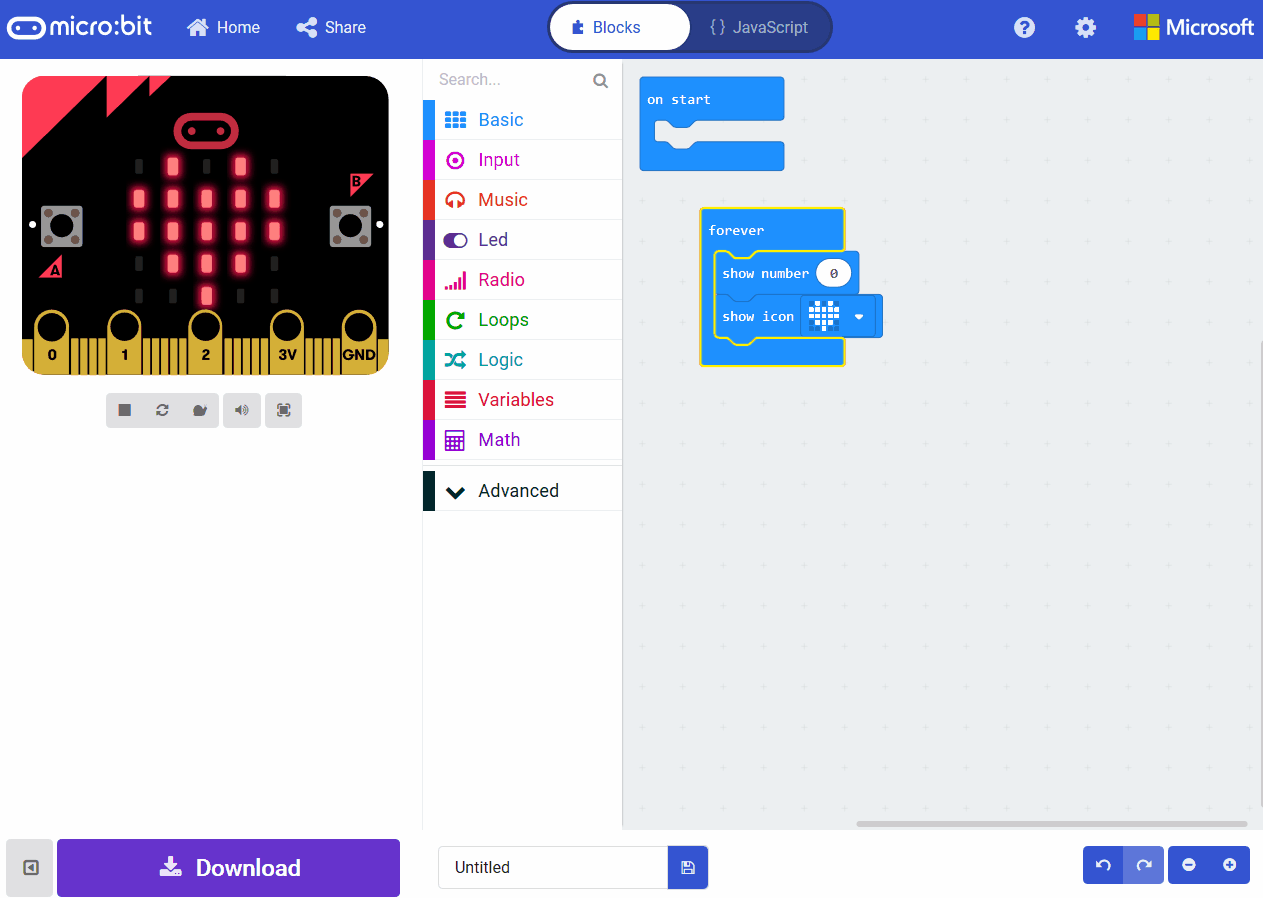1263x898 pixels.
Task: Click the workspace horizontal scrollbar
Action: click(x=1052, y=824)
